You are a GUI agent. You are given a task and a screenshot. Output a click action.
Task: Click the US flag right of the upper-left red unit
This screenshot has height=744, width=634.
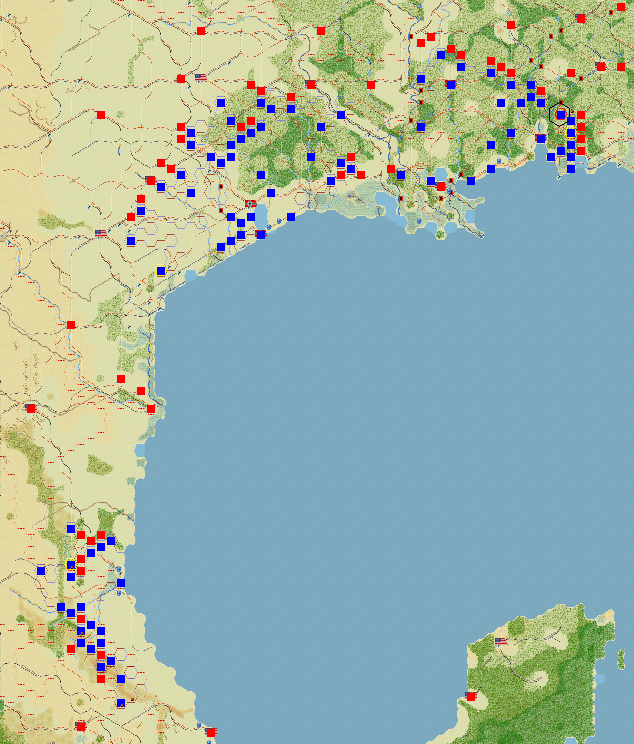(x=201, y=77)
